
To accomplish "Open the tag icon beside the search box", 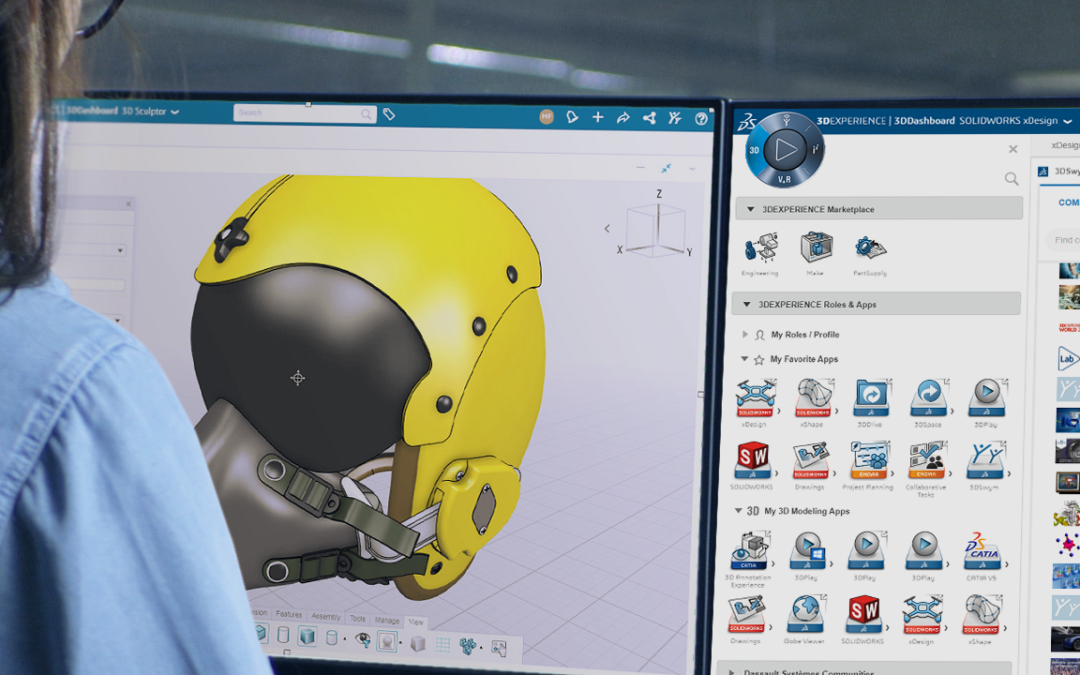I will click(389, 114).
